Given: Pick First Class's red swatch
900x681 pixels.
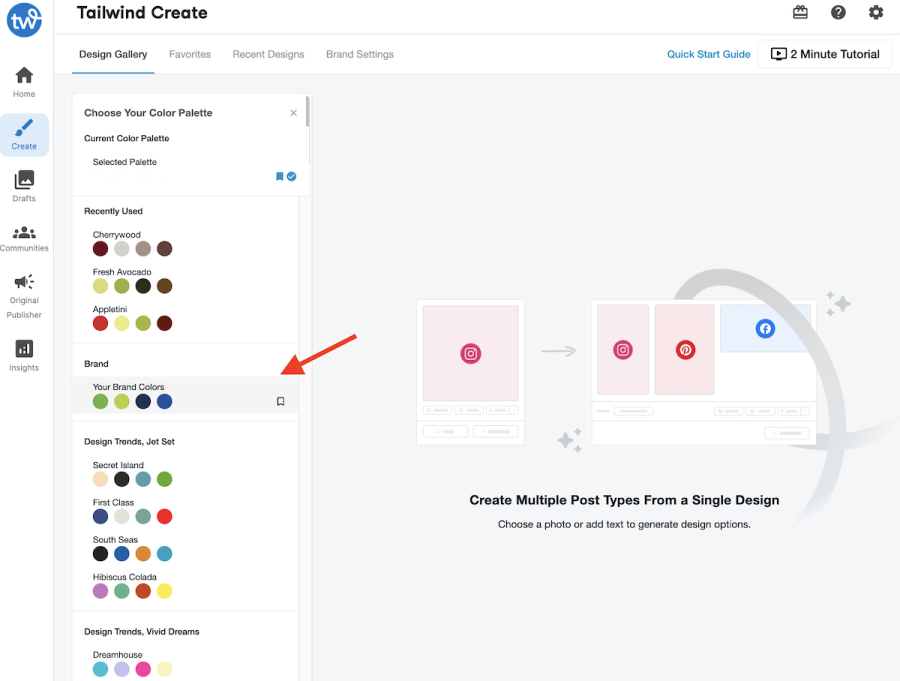Looking at the screenshot, I should [165, 516].
